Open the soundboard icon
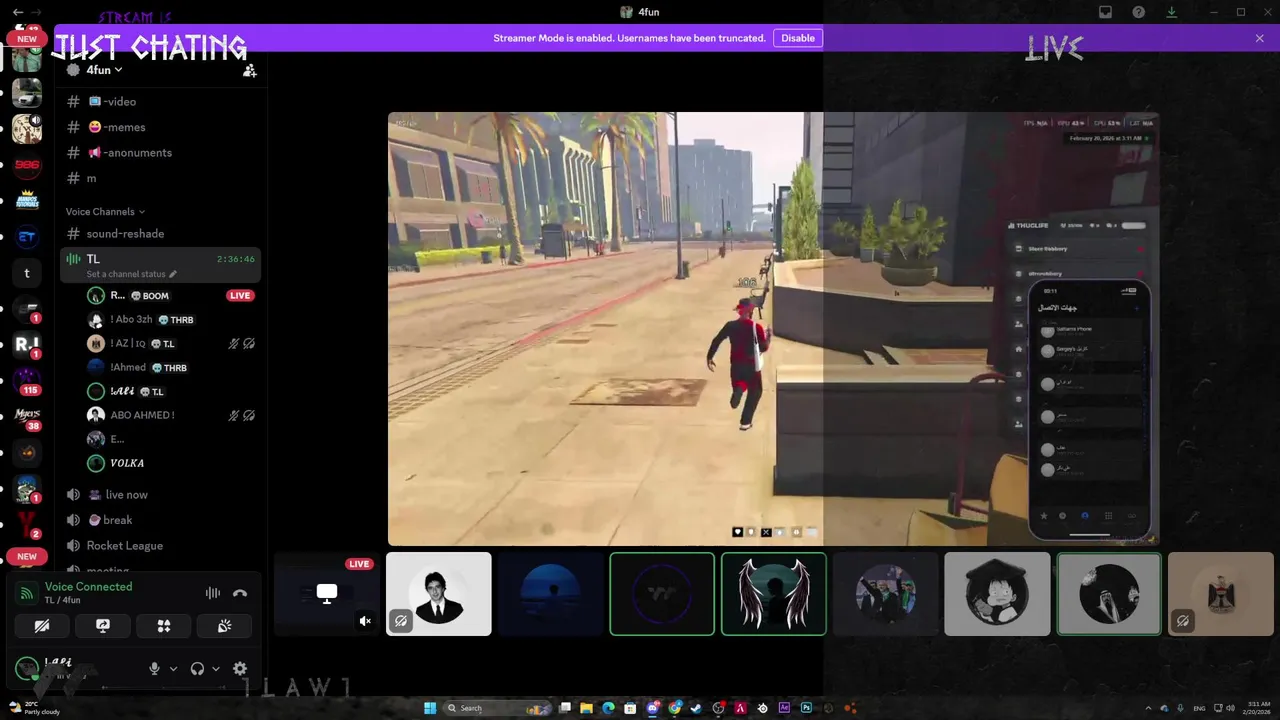The height and width of the screenshot is (720, 1280). coord(225,626)
